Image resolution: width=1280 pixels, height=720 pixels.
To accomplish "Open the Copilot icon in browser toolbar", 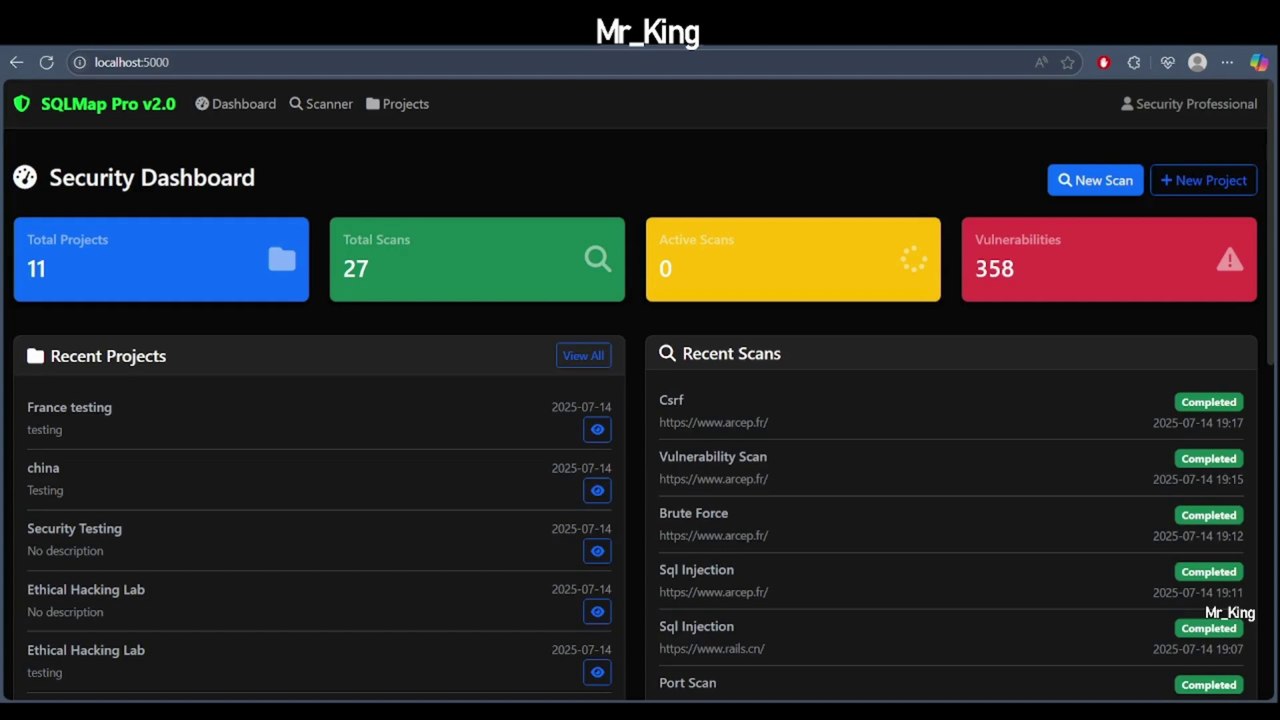I will point(1259,62).
